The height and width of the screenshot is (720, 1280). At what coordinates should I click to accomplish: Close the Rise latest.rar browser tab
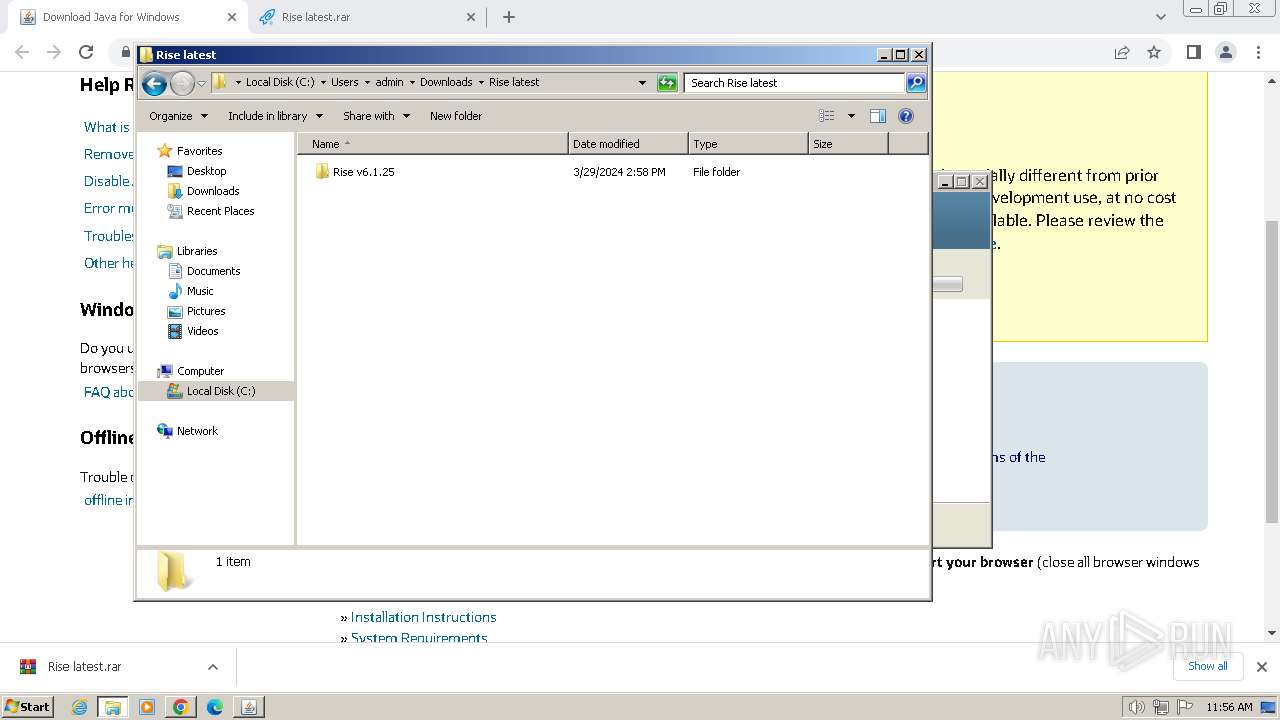tap(472, 17)
